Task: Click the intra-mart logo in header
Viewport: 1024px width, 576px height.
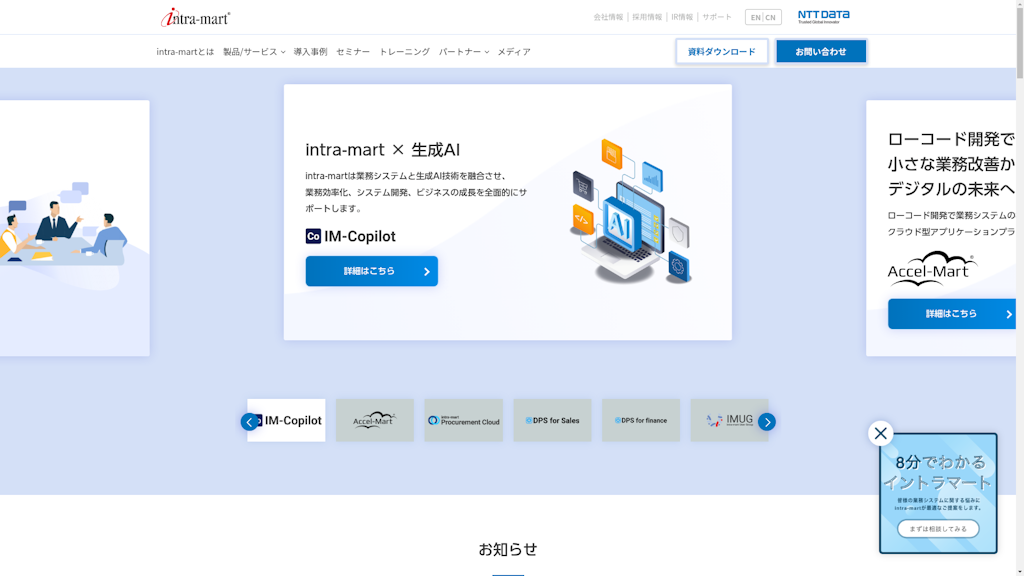Action: tap(196, 17)
